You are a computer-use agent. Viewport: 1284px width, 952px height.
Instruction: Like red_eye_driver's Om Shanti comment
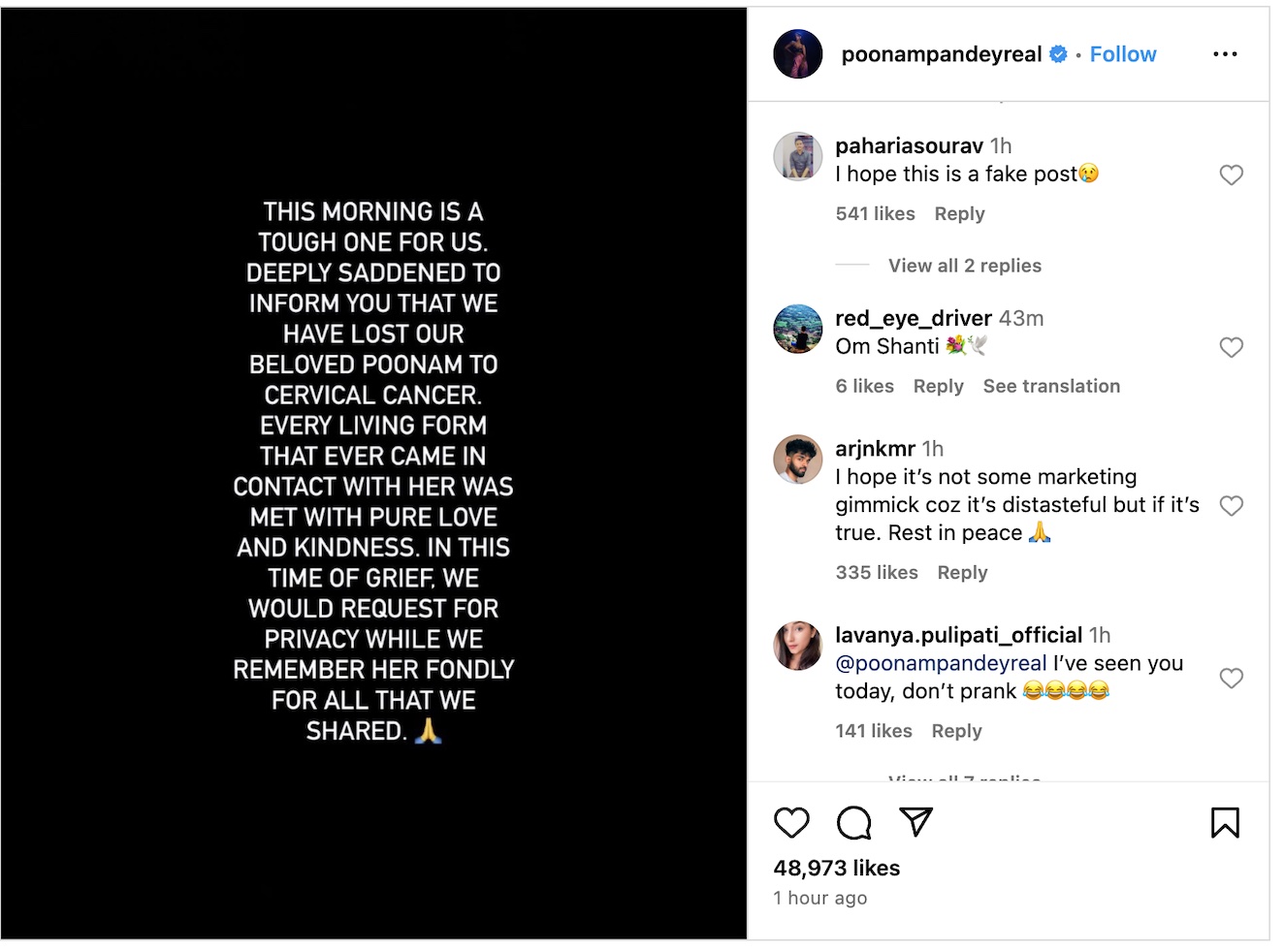[1231, 348]
